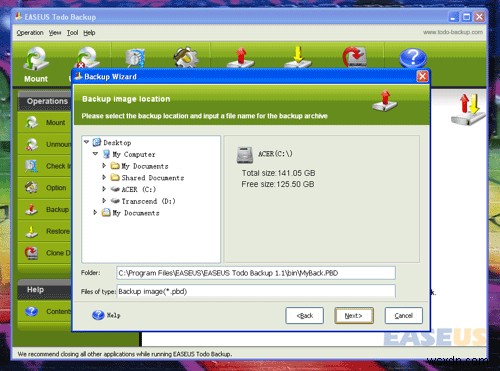Open the www.todo-backup.com link

(x=453, y=32)
